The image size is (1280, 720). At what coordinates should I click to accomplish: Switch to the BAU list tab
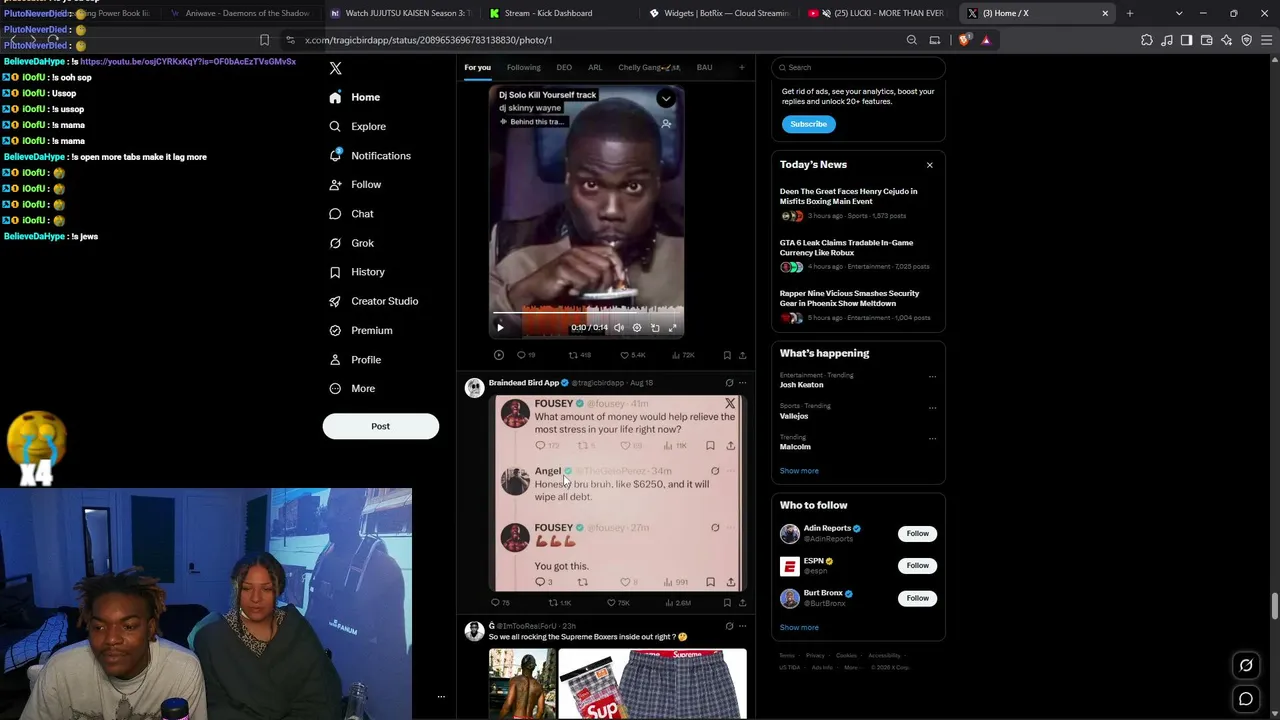click(x=704, y=68)
